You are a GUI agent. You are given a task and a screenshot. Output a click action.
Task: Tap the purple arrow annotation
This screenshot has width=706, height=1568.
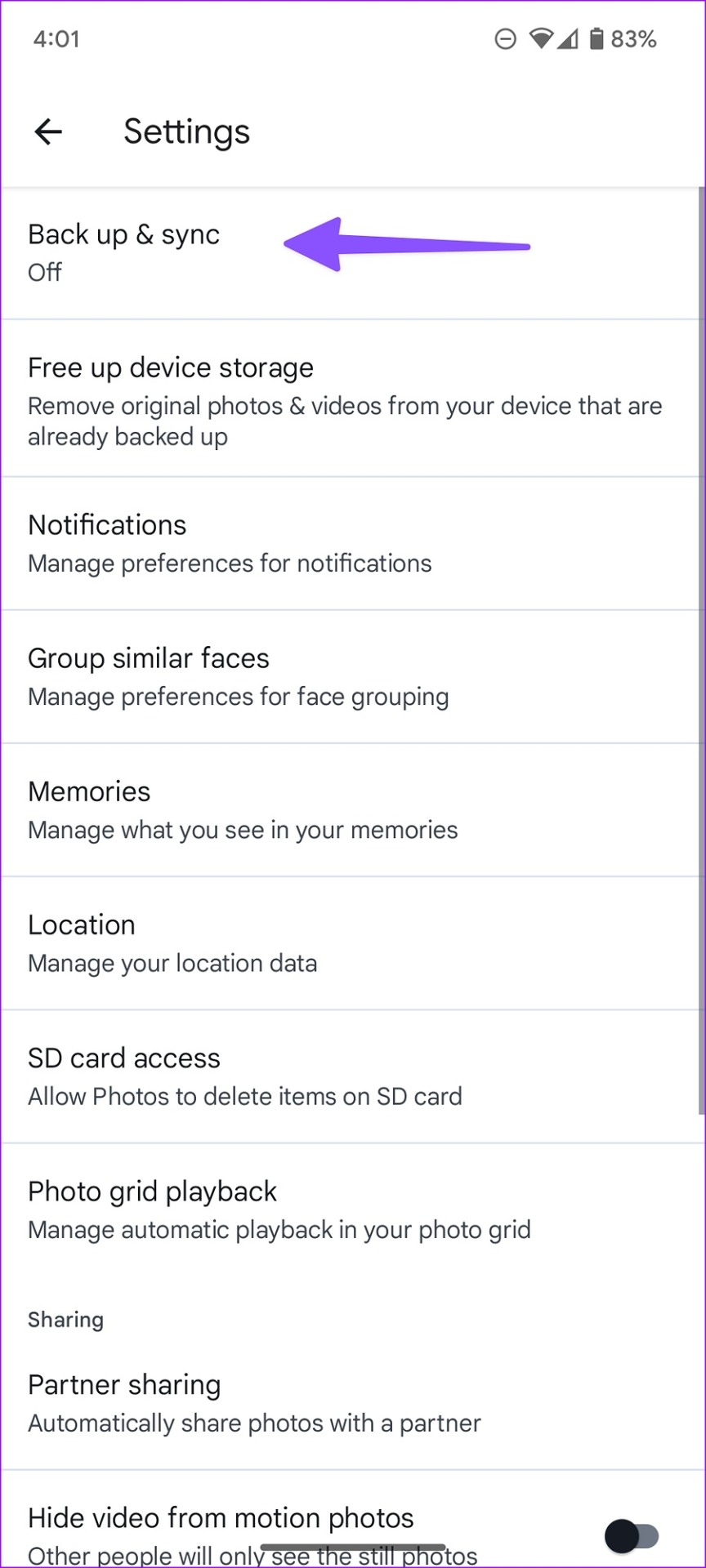pyautogui.click(x=407, y=244)
